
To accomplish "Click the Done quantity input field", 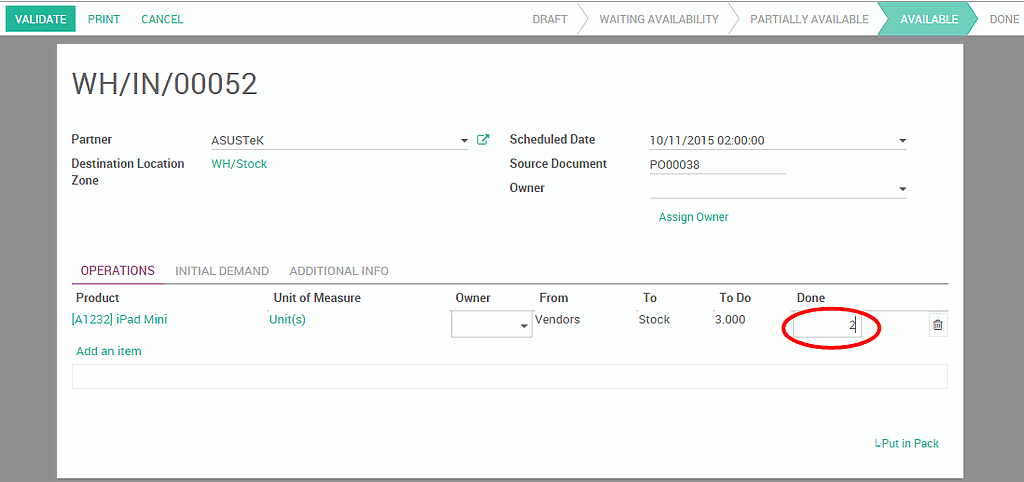I will click(826, 326).
